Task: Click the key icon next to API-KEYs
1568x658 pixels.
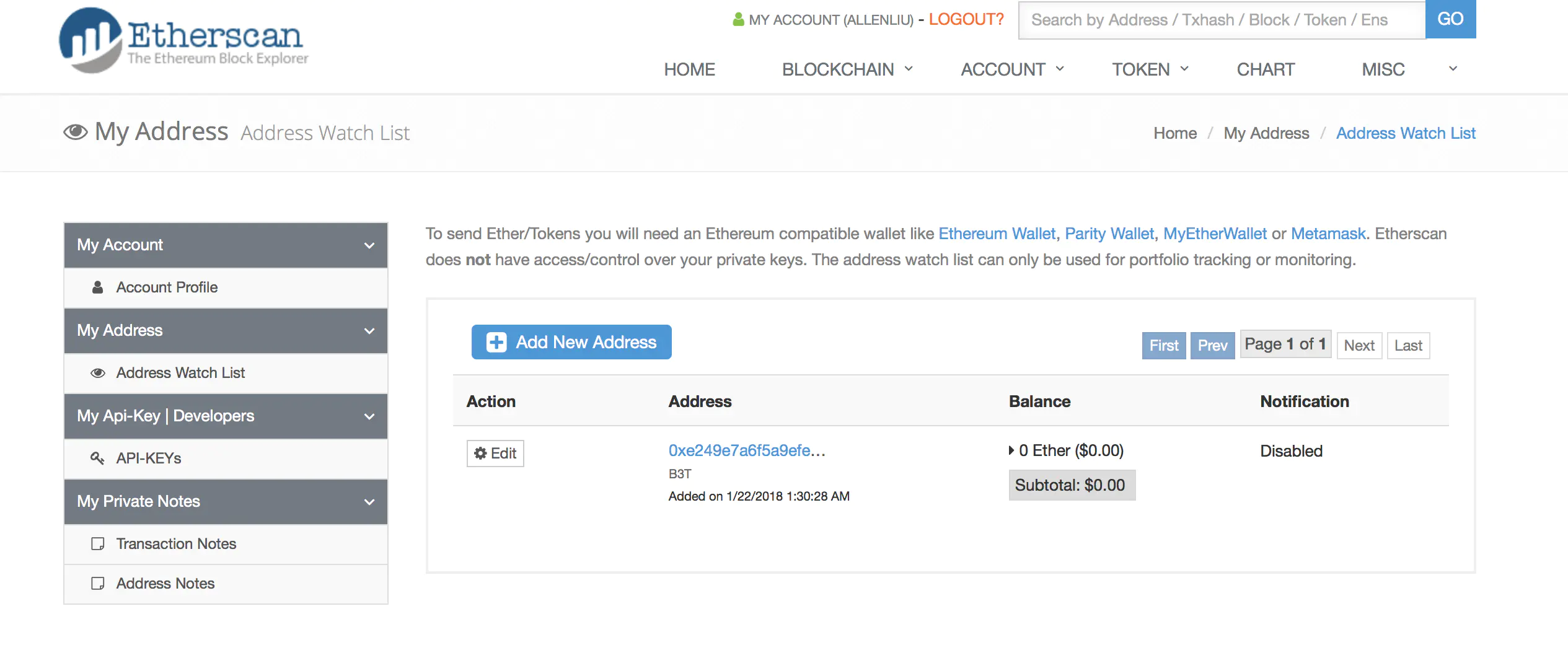Action: [x=97, y=458]
